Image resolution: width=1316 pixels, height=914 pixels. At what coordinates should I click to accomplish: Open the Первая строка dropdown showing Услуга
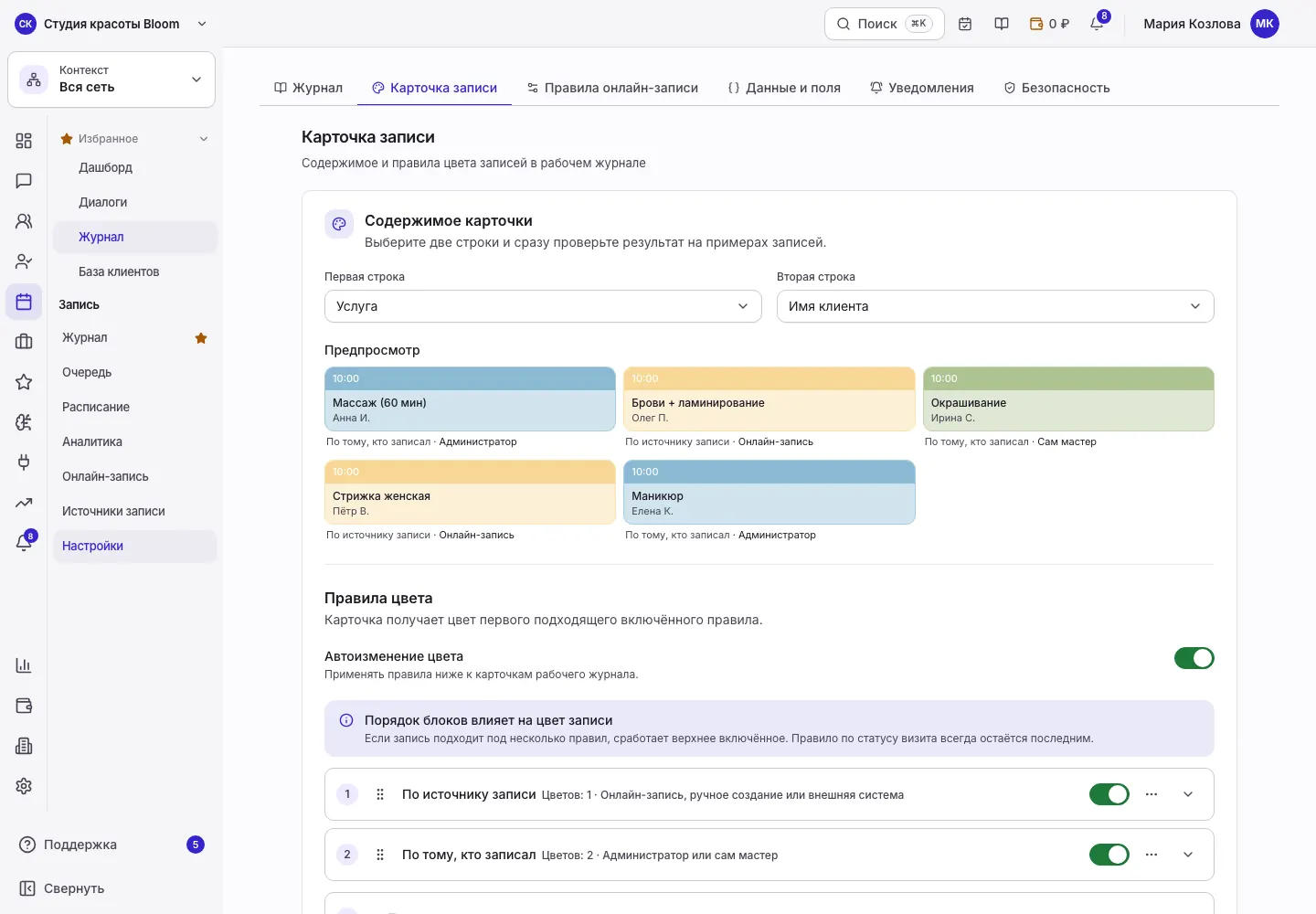tap(543, 306)
